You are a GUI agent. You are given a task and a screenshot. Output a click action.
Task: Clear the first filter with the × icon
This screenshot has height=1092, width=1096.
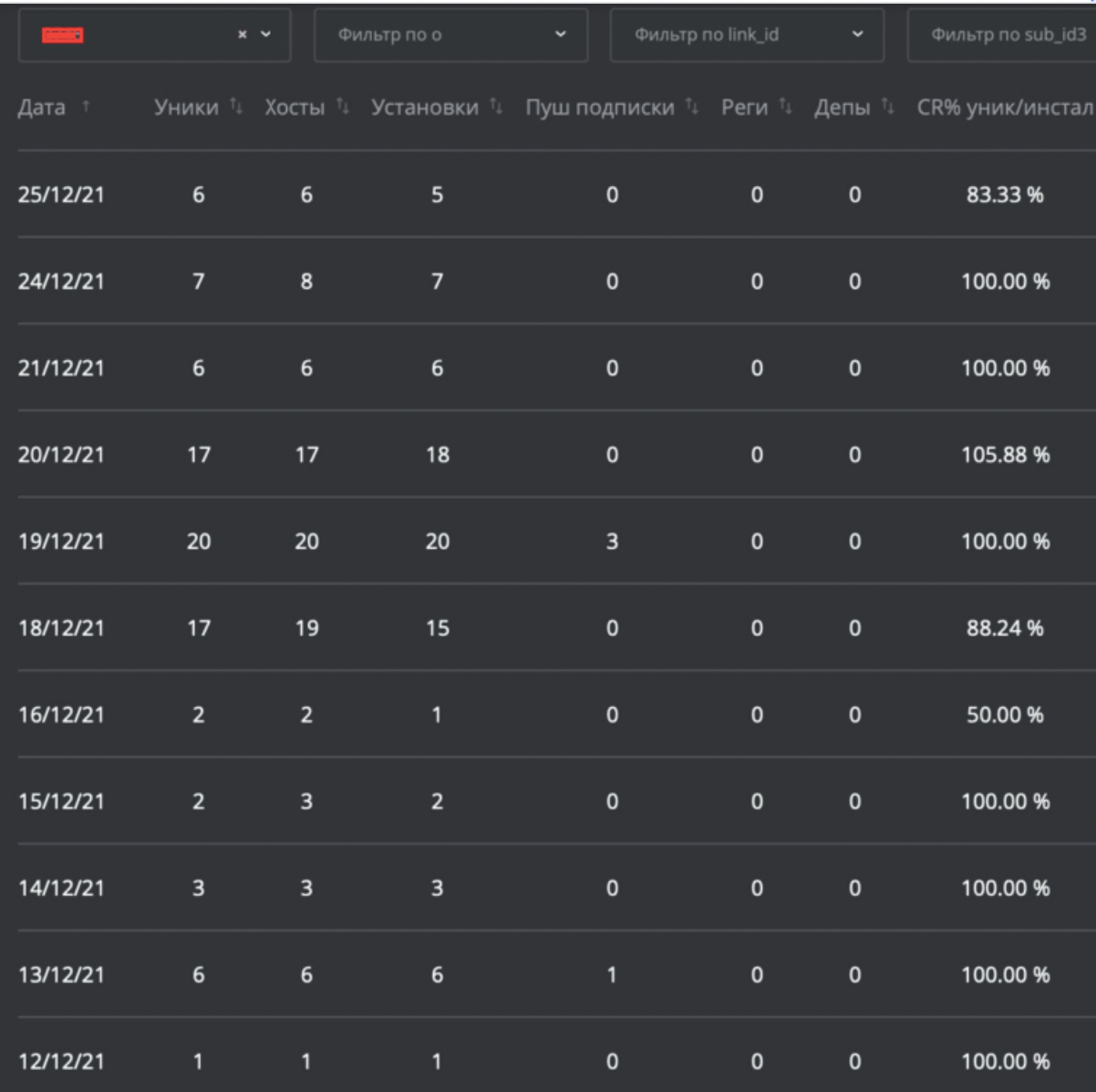click(242, 35)
